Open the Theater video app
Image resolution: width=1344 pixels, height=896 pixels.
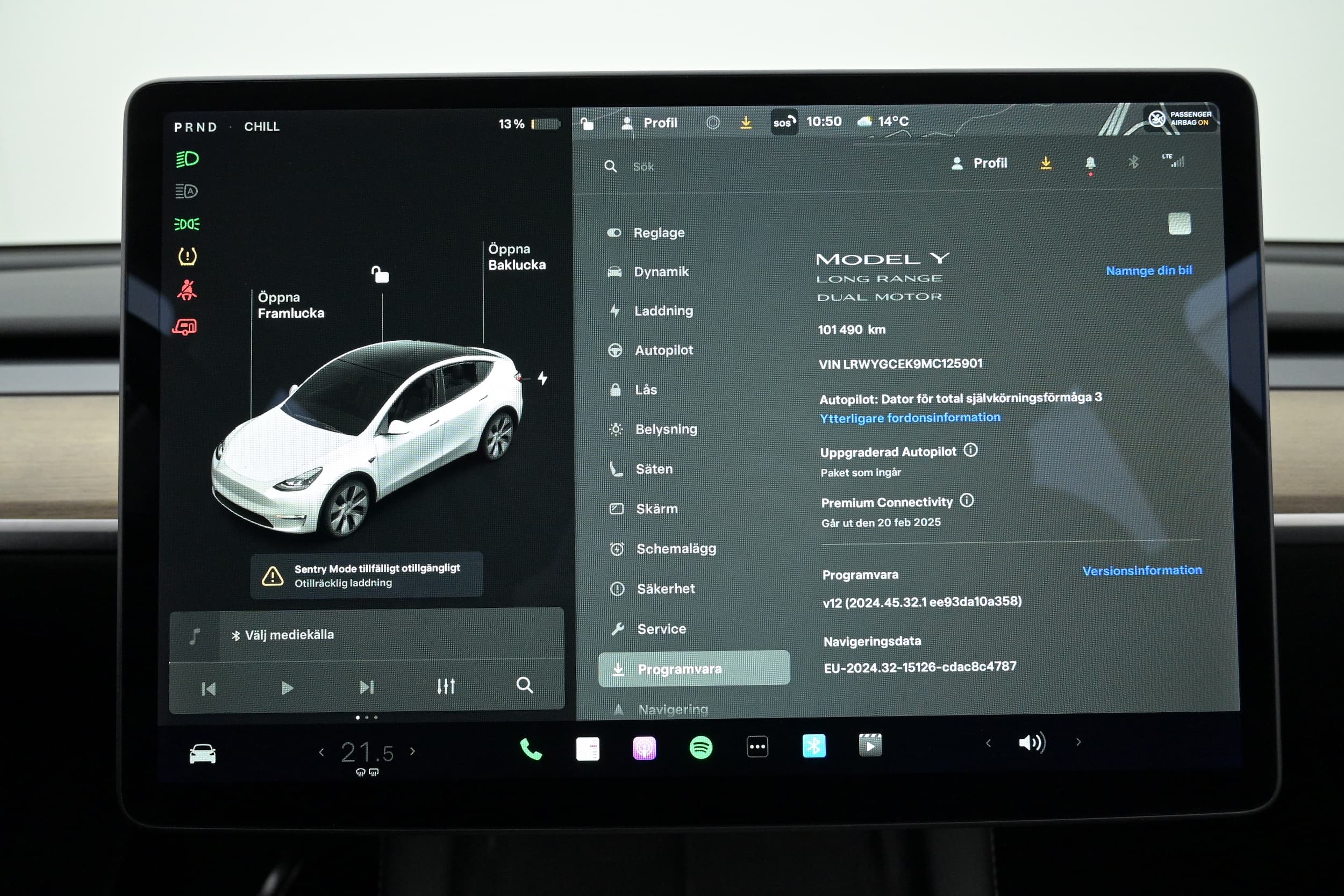(x=870, y=745)
